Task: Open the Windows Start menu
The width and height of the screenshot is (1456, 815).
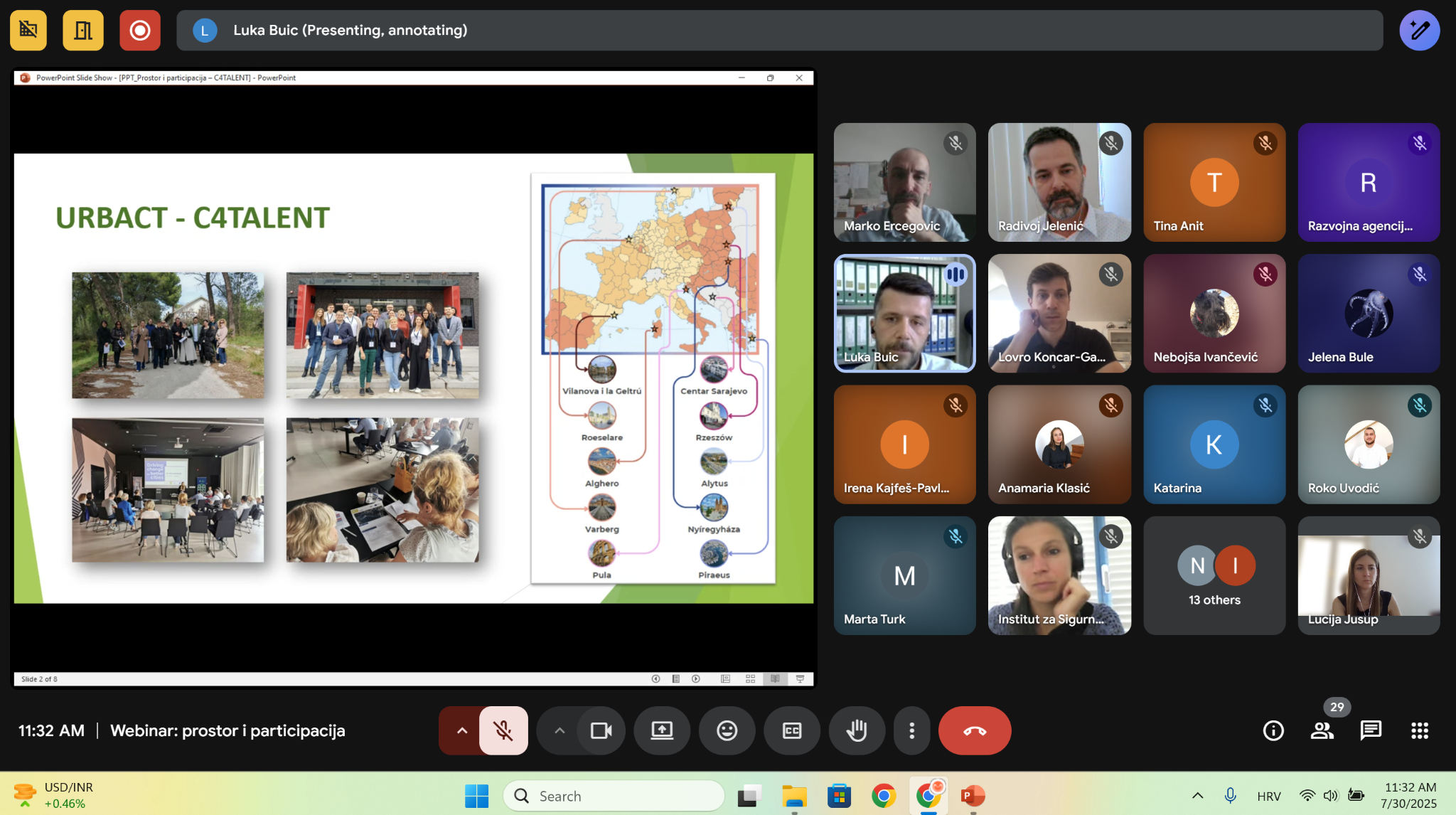Action: [476, 796]
